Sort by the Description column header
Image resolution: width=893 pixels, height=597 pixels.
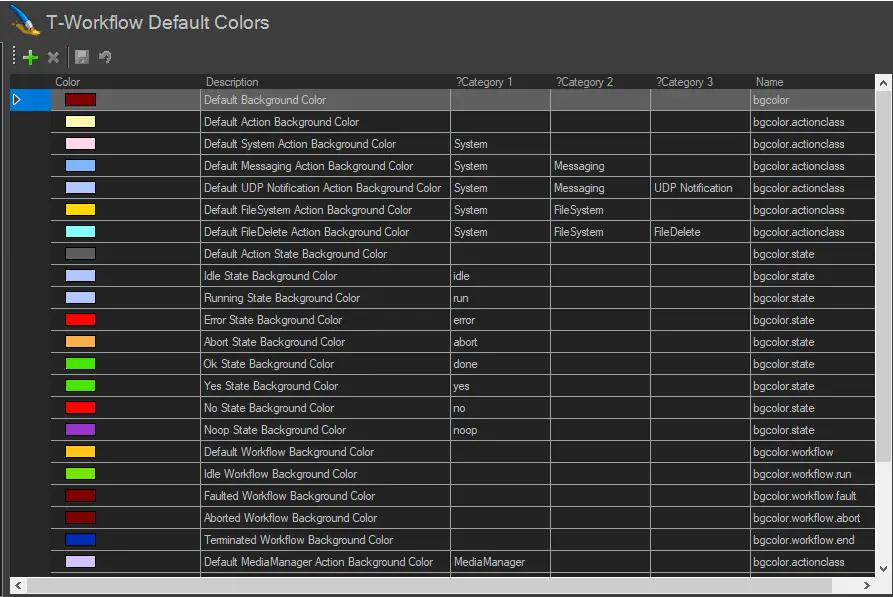[232, 82]
